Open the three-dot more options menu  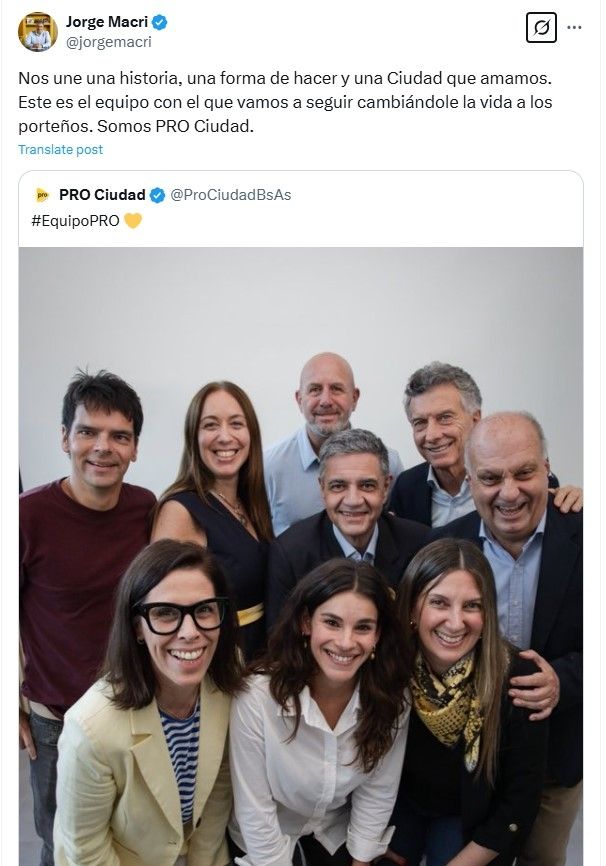click(x=574, y=28)
